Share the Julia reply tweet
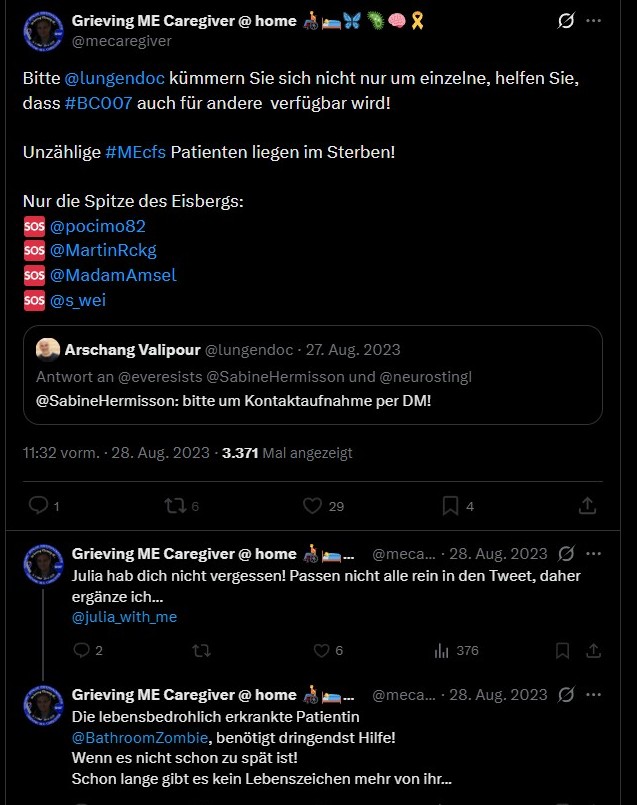The image size is (637, 805). tap(593, 651)
